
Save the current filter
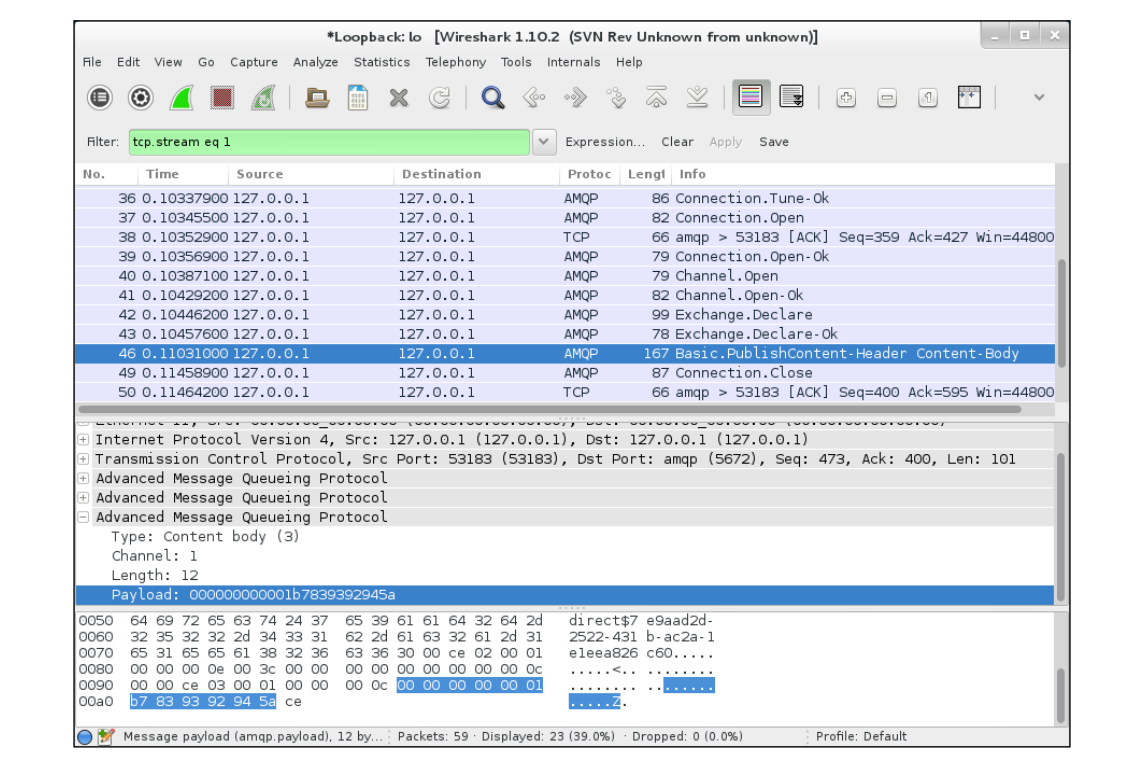pyautogui.click(x=773, y=142)
